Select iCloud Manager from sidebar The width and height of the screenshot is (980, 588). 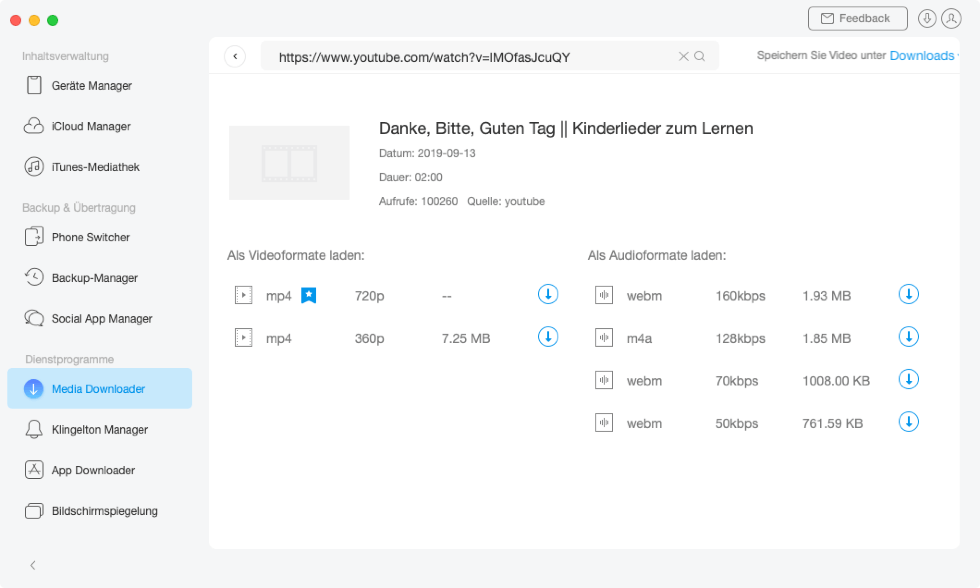pyautogui.click(x=91, y=127)
